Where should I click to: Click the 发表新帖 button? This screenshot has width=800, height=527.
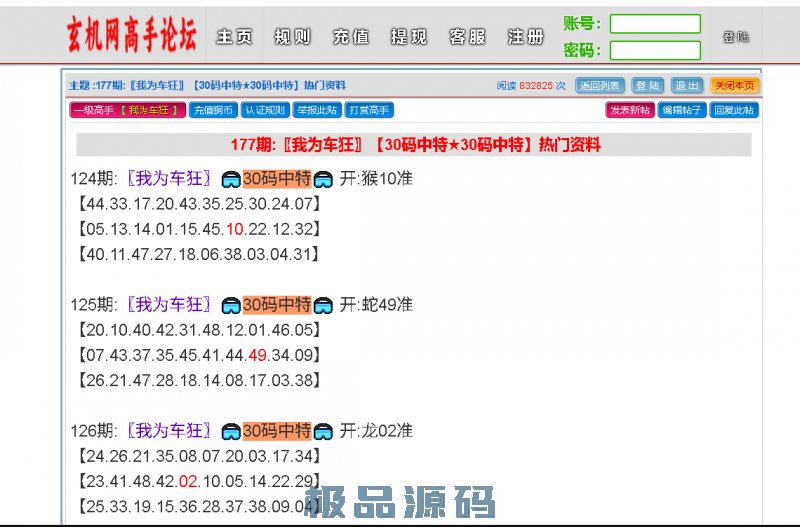[x=630, y=110]
